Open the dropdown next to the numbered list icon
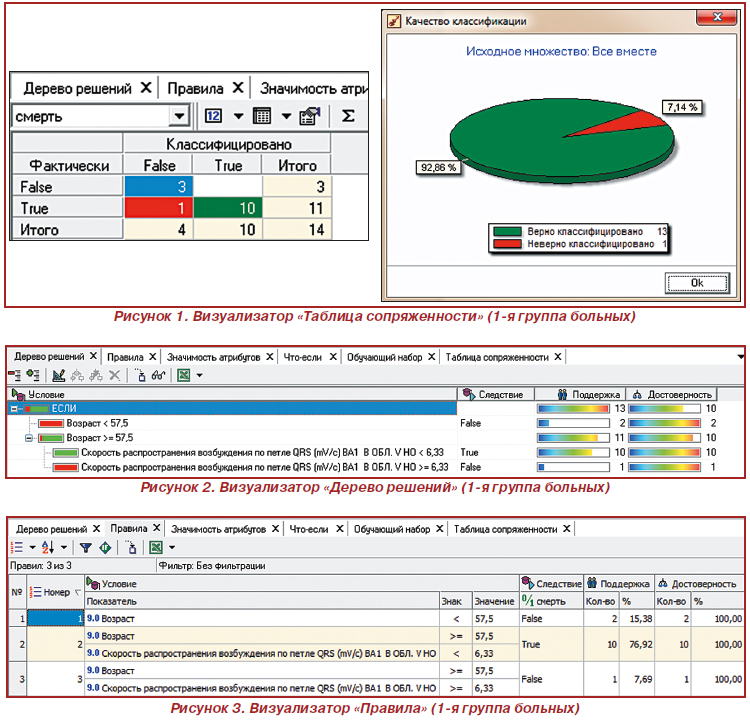This screenshot has width=750, height=722. (33, 548)
